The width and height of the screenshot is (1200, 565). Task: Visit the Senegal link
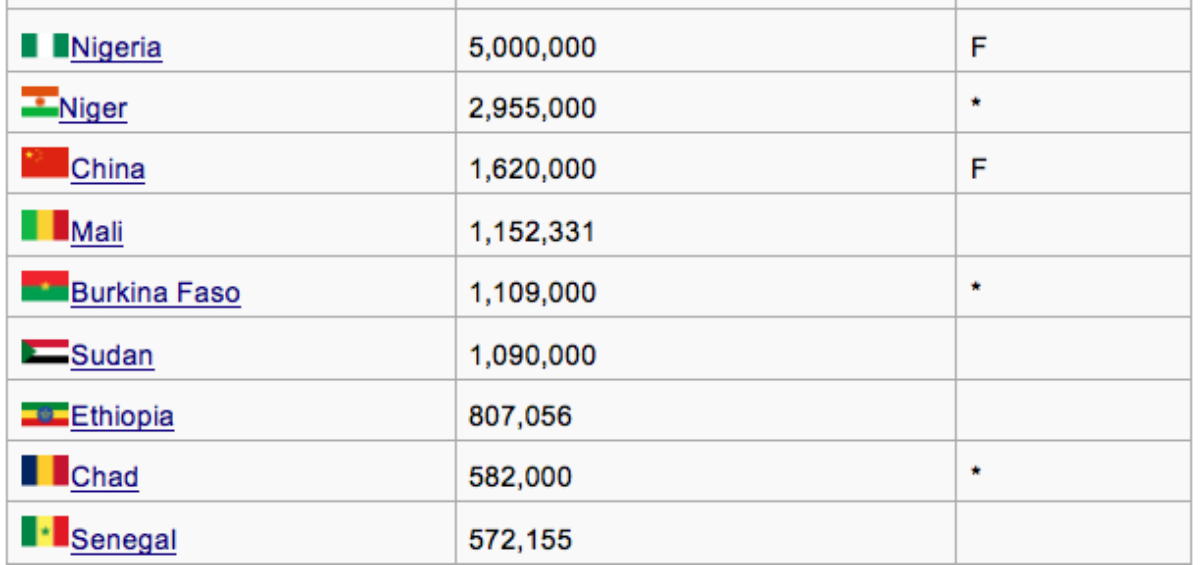tap(124, 540)
